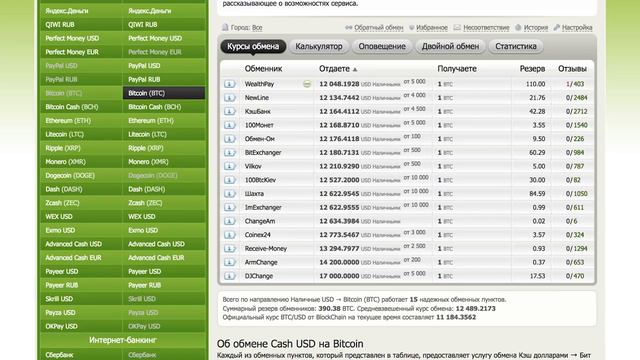Open info icon for ChangeAm row
Viewport: 640px width, 360px height.
[x=229, y=221]
